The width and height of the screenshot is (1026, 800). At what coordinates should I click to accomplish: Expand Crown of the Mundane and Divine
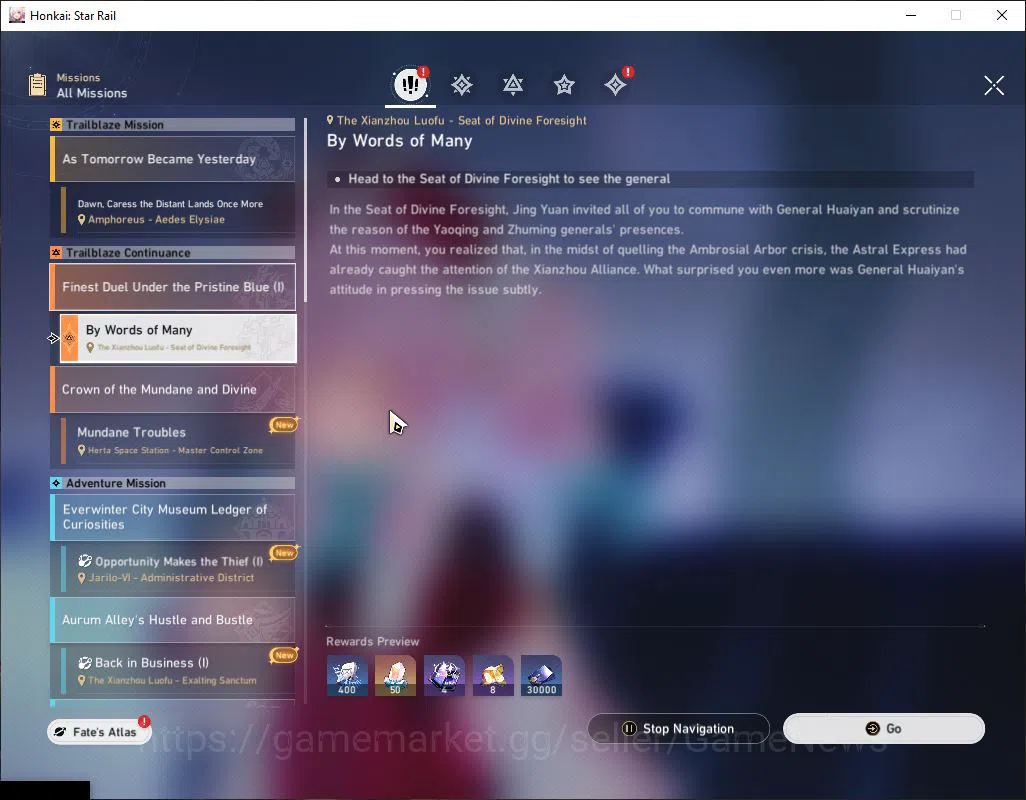173,389
